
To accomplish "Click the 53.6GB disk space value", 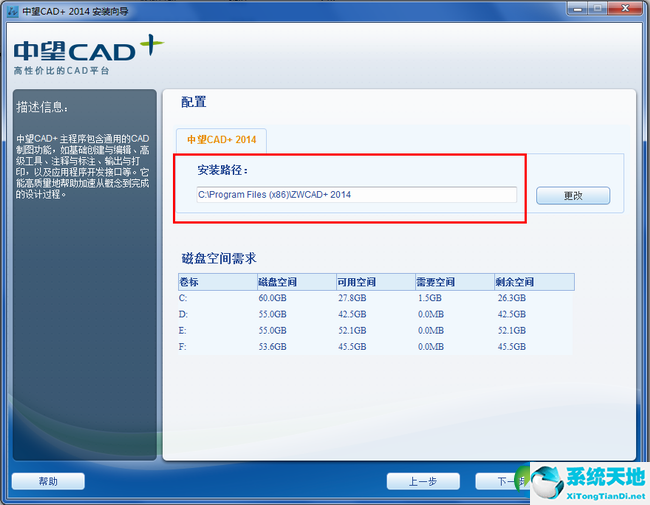I will [x=272, y=347].
